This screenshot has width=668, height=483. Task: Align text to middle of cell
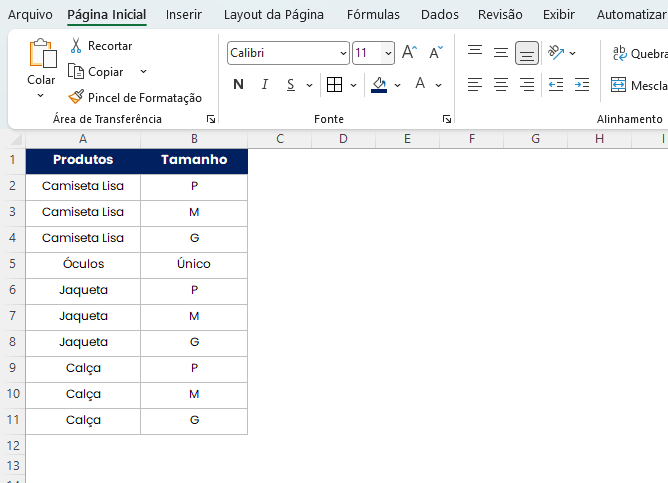tap(501, 53)
